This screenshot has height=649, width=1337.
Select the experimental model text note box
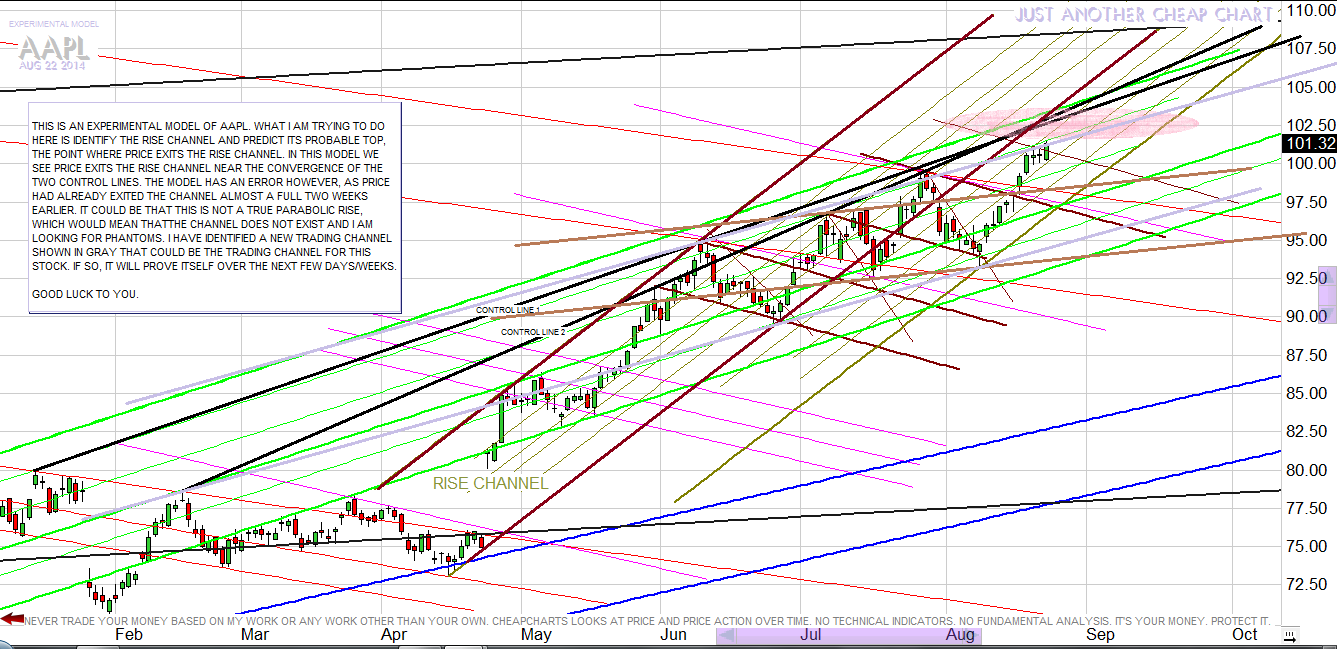coord(214,207)
